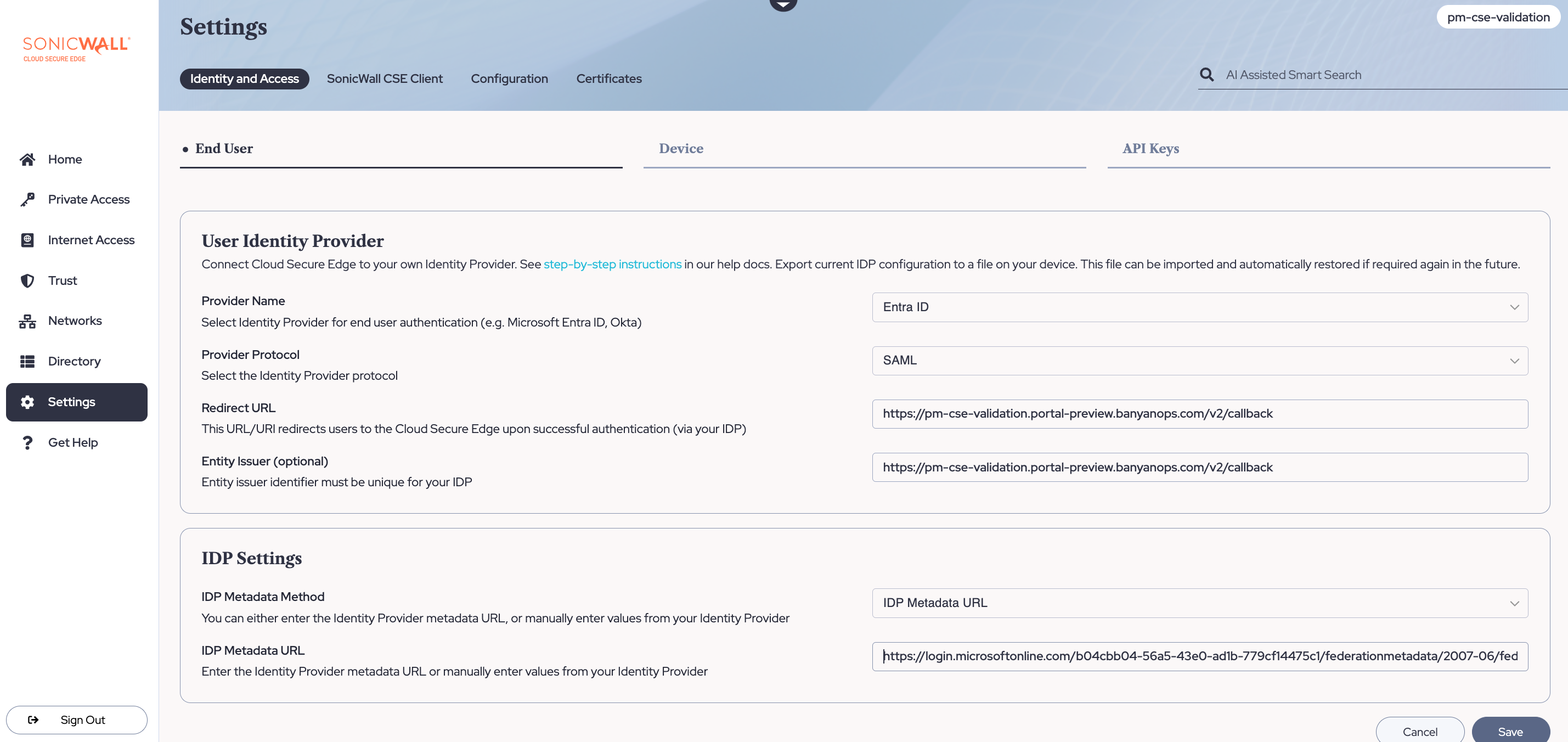This screenshot has height=742, width=1568.
Task: Switch to the Device sub-tab
Action: pos(680,149)
